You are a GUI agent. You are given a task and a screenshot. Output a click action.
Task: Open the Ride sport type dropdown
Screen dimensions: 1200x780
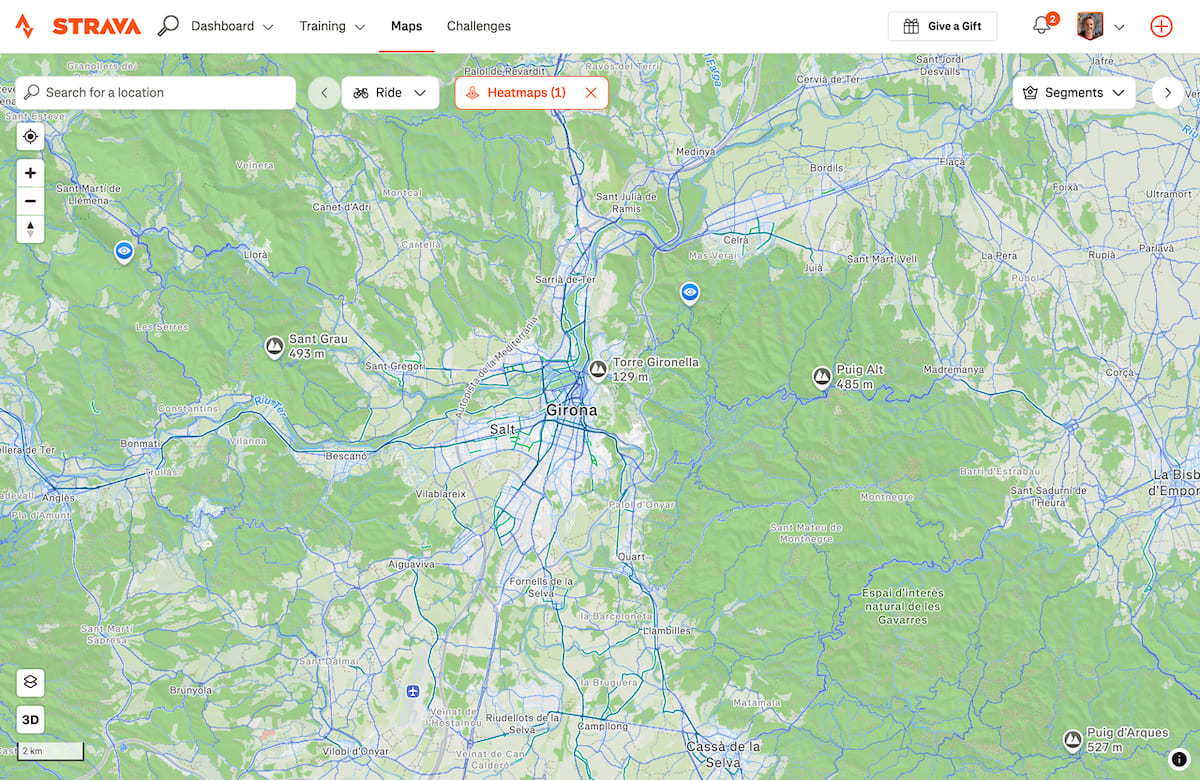pos(390,93)
